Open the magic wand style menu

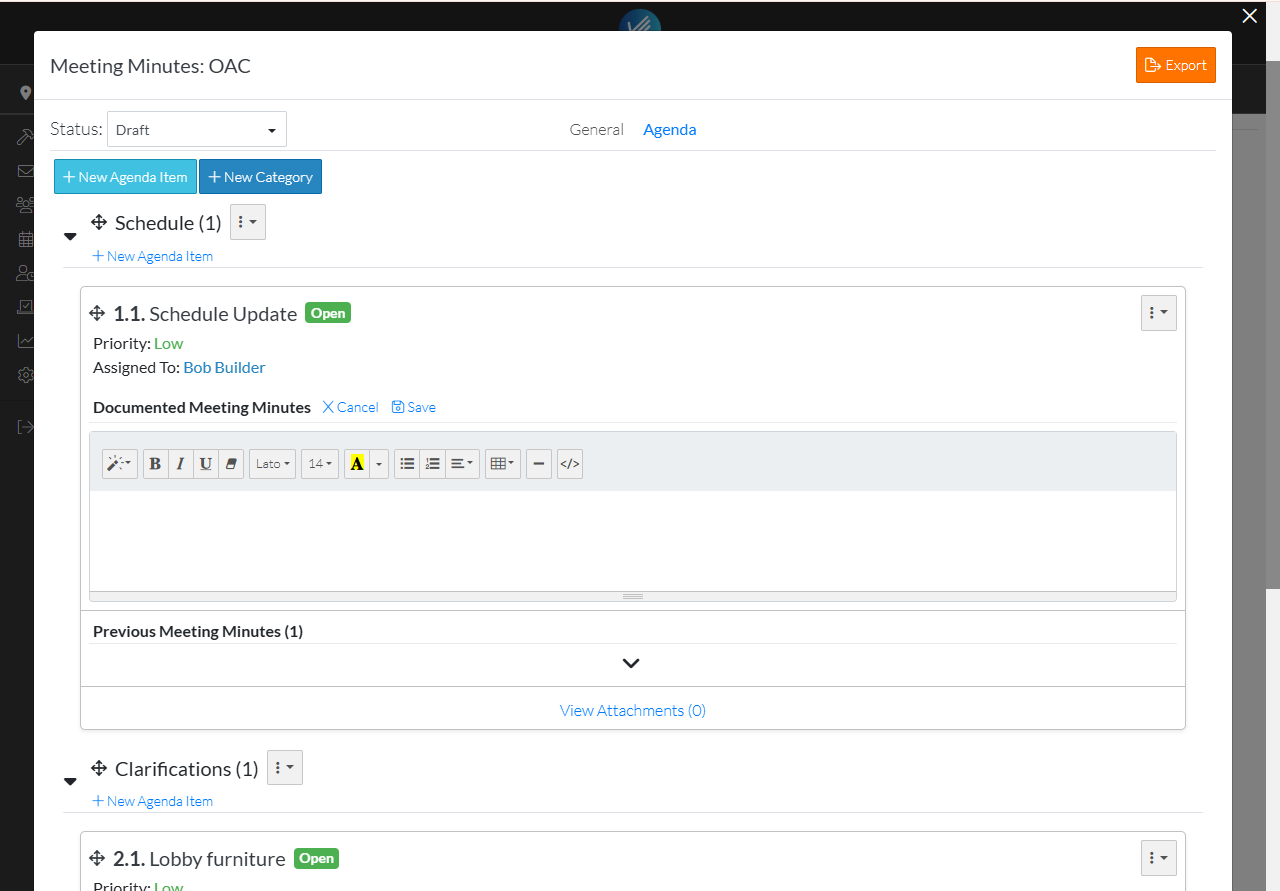coord(120,464)
